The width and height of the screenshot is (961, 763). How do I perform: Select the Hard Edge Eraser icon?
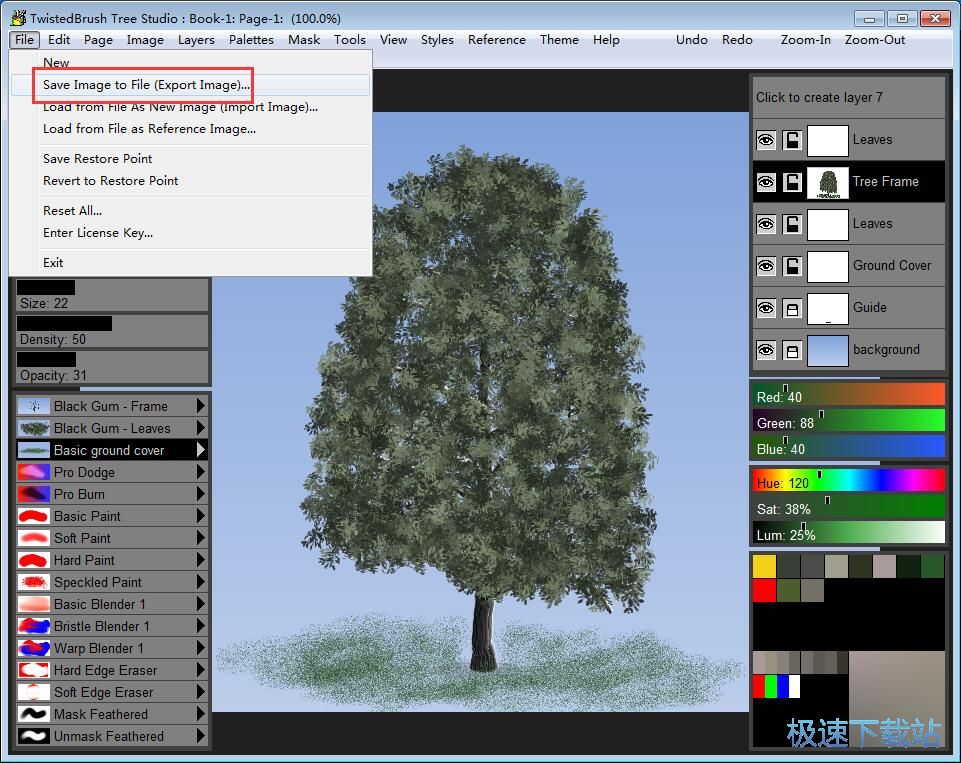(34, 670)
